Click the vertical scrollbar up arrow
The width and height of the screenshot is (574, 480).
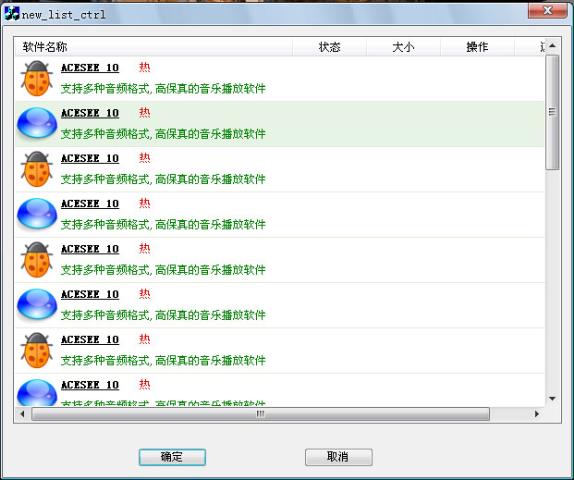(552, 46)
